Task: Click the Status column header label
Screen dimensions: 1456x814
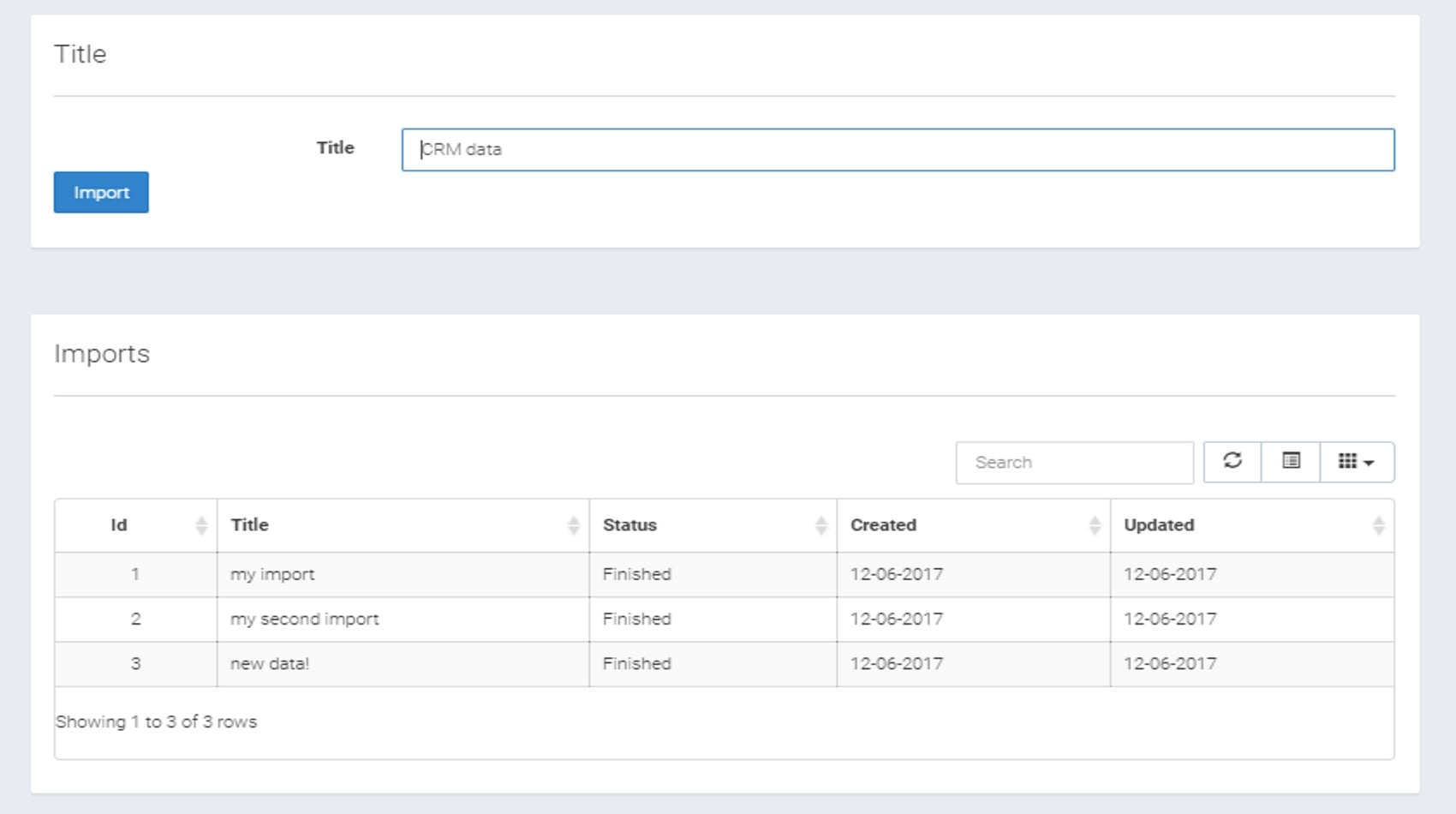Action: tap(630, 525)
